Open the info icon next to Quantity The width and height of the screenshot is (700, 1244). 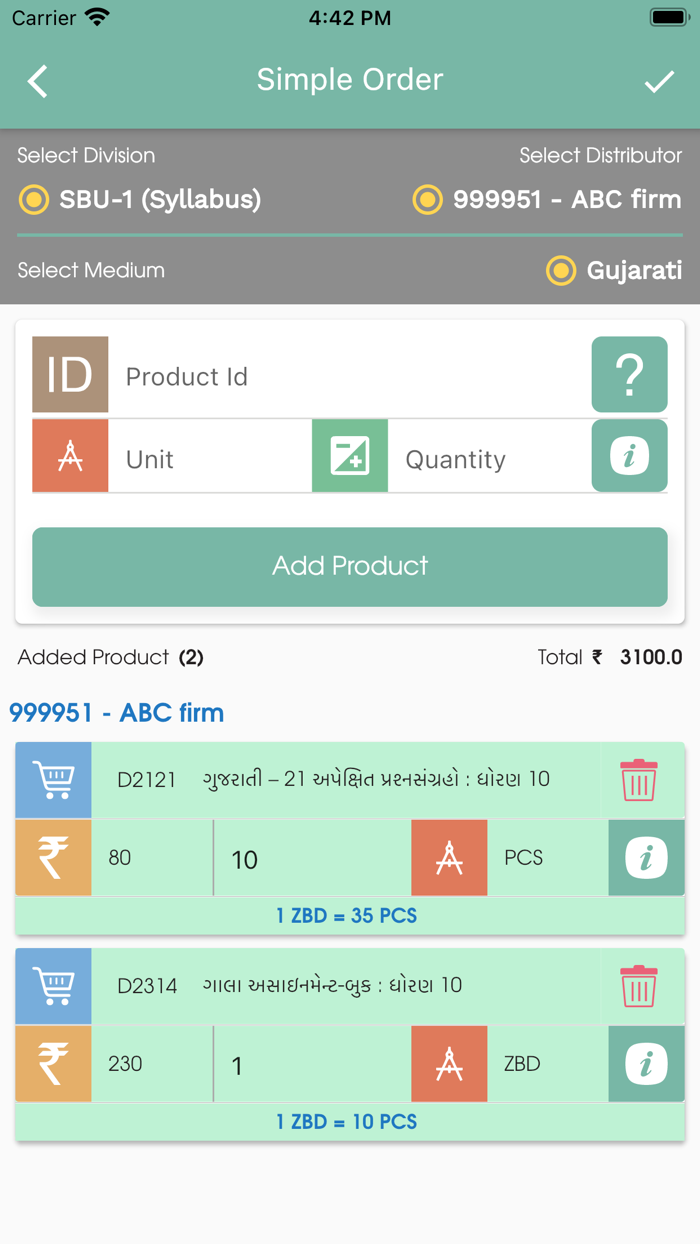[629, 456]
